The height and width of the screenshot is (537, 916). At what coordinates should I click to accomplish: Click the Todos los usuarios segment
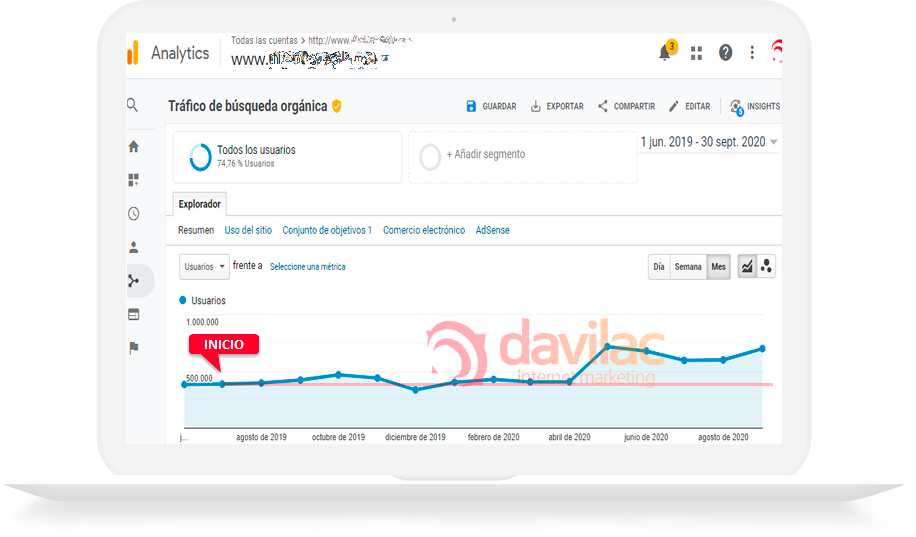287,157
